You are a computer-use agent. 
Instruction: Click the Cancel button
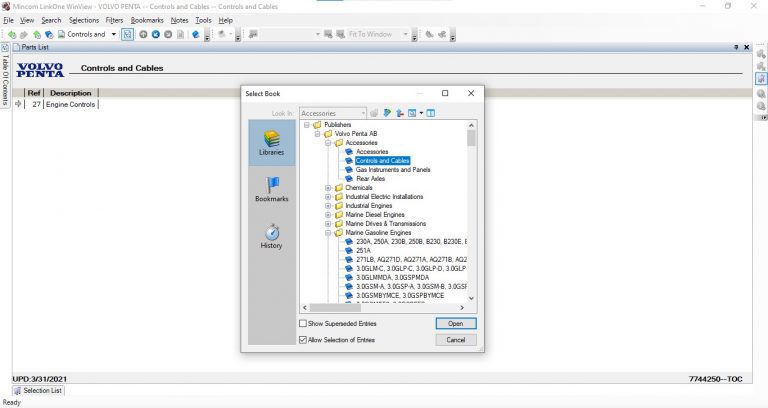point(455,340)
